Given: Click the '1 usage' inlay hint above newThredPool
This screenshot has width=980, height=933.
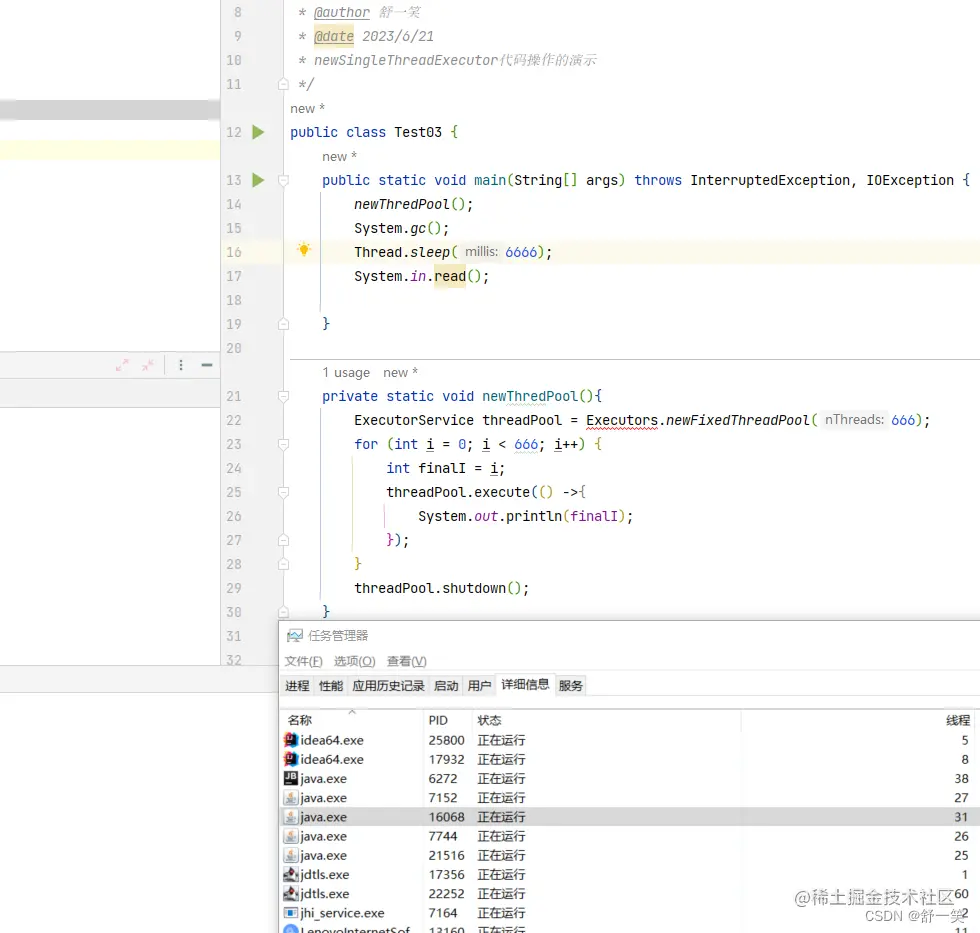Looking at the screenshot, I should [x=346, y=372].
